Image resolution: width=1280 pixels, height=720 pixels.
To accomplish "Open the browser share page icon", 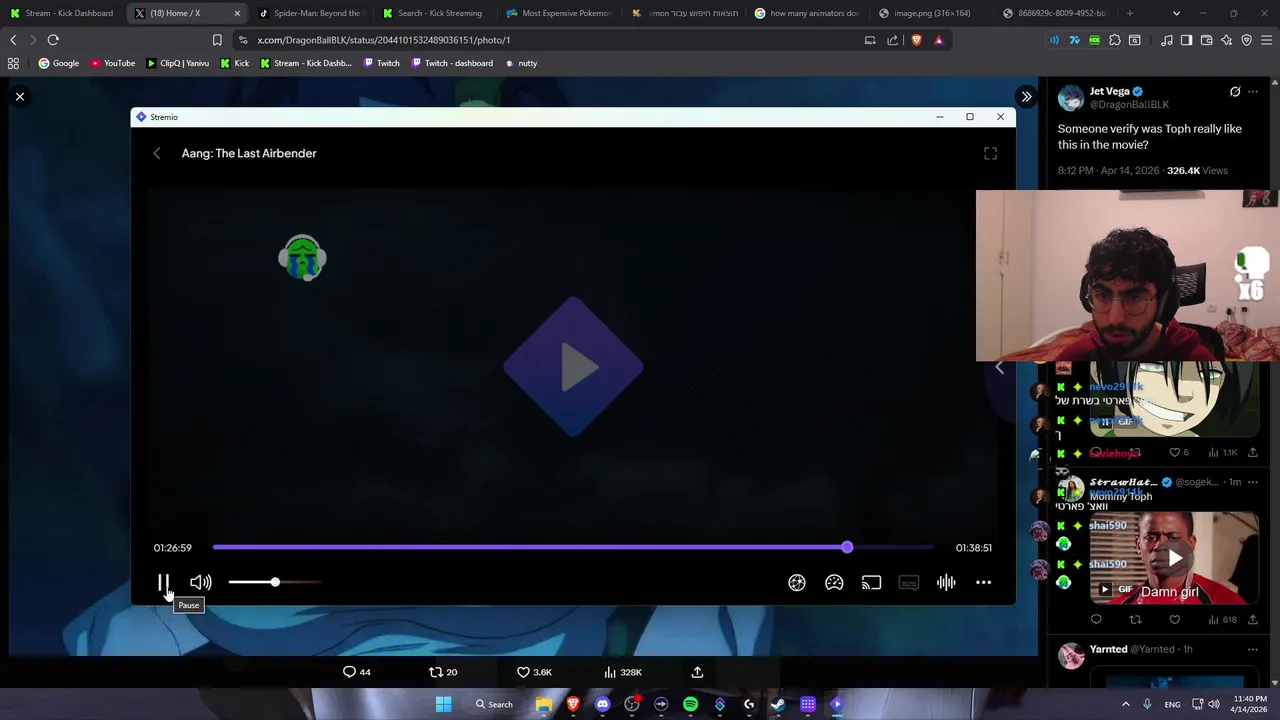I will [x=892, y=40].
